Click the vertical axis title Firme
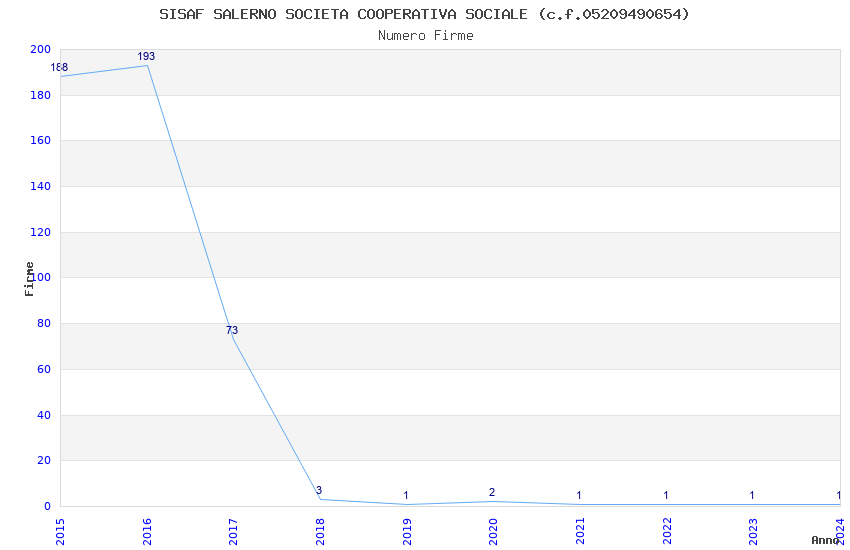Image resolution: width=850 pixels, height=550 pixels. click(29, 279)
